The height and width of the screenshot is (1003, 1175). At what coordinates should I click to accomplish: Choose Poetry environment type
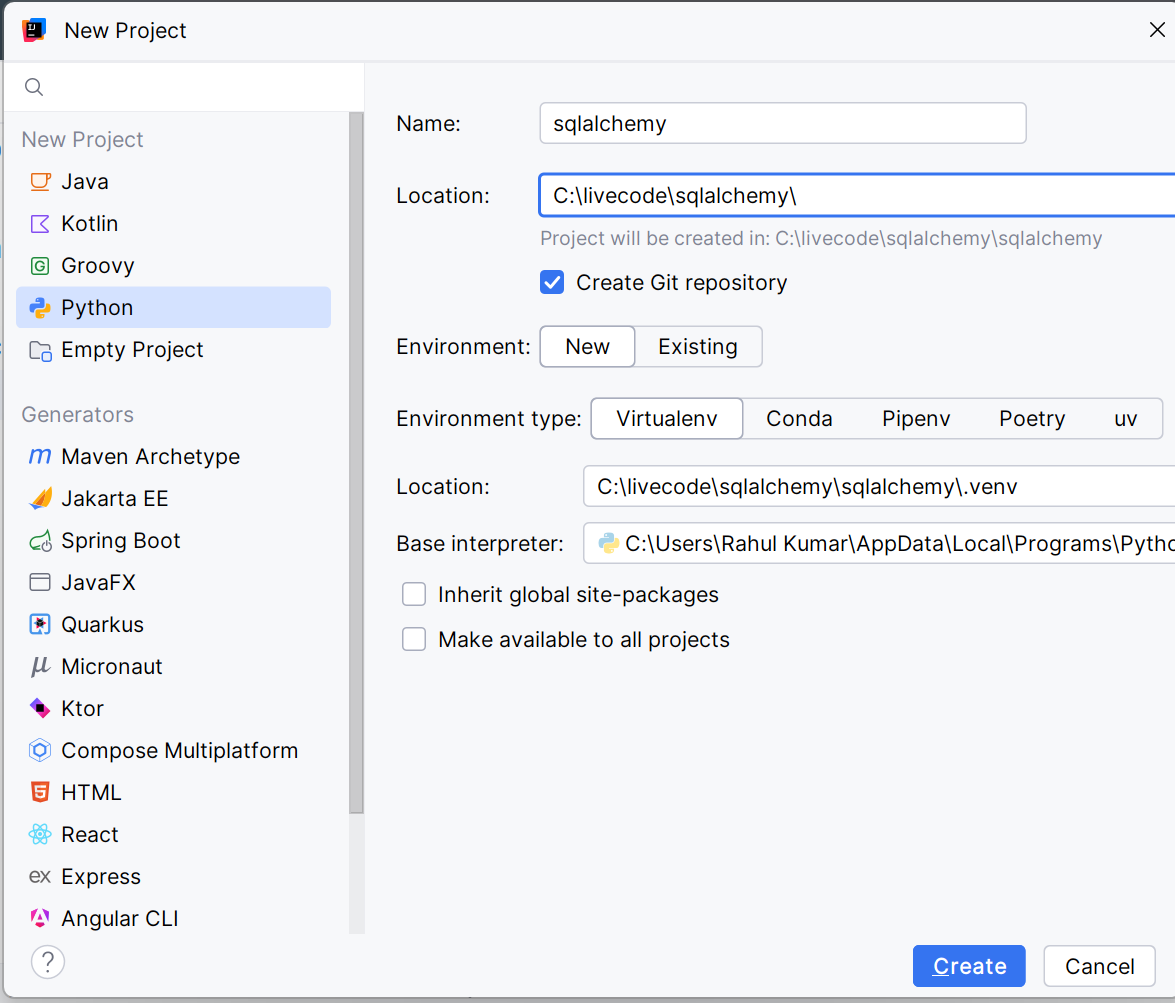pyautogui.click(x=1031, y=419)
